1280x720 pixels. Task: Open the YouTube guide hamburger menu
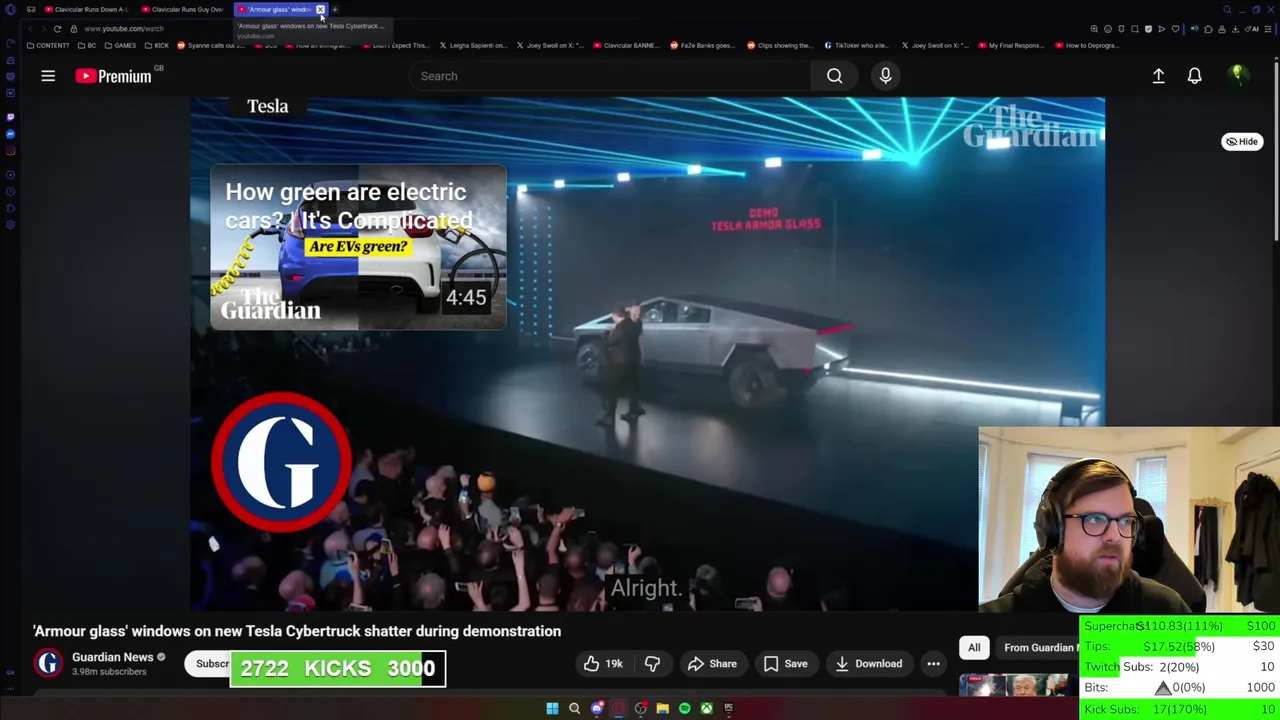pos(47,76)
